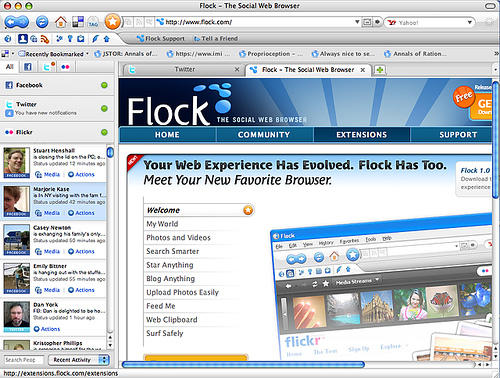Viewport: 500px width, 378px height.
Task: Filter people sidebar by Facebook icon tab
Action: point(28,67)
